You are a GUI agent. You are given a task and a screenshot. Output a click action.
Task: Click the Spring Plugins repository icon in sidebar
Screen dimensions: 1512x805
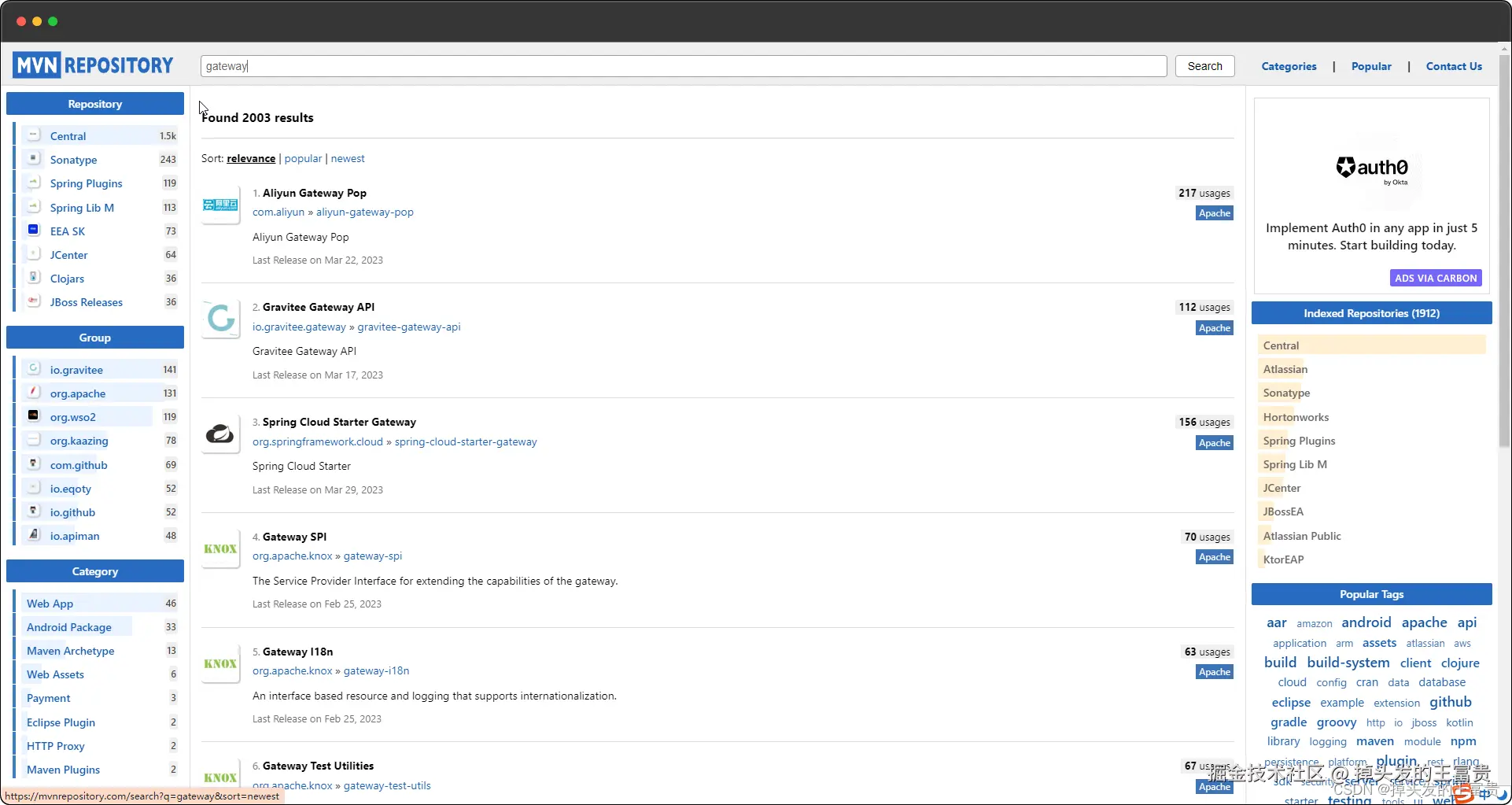coord(33,183)
